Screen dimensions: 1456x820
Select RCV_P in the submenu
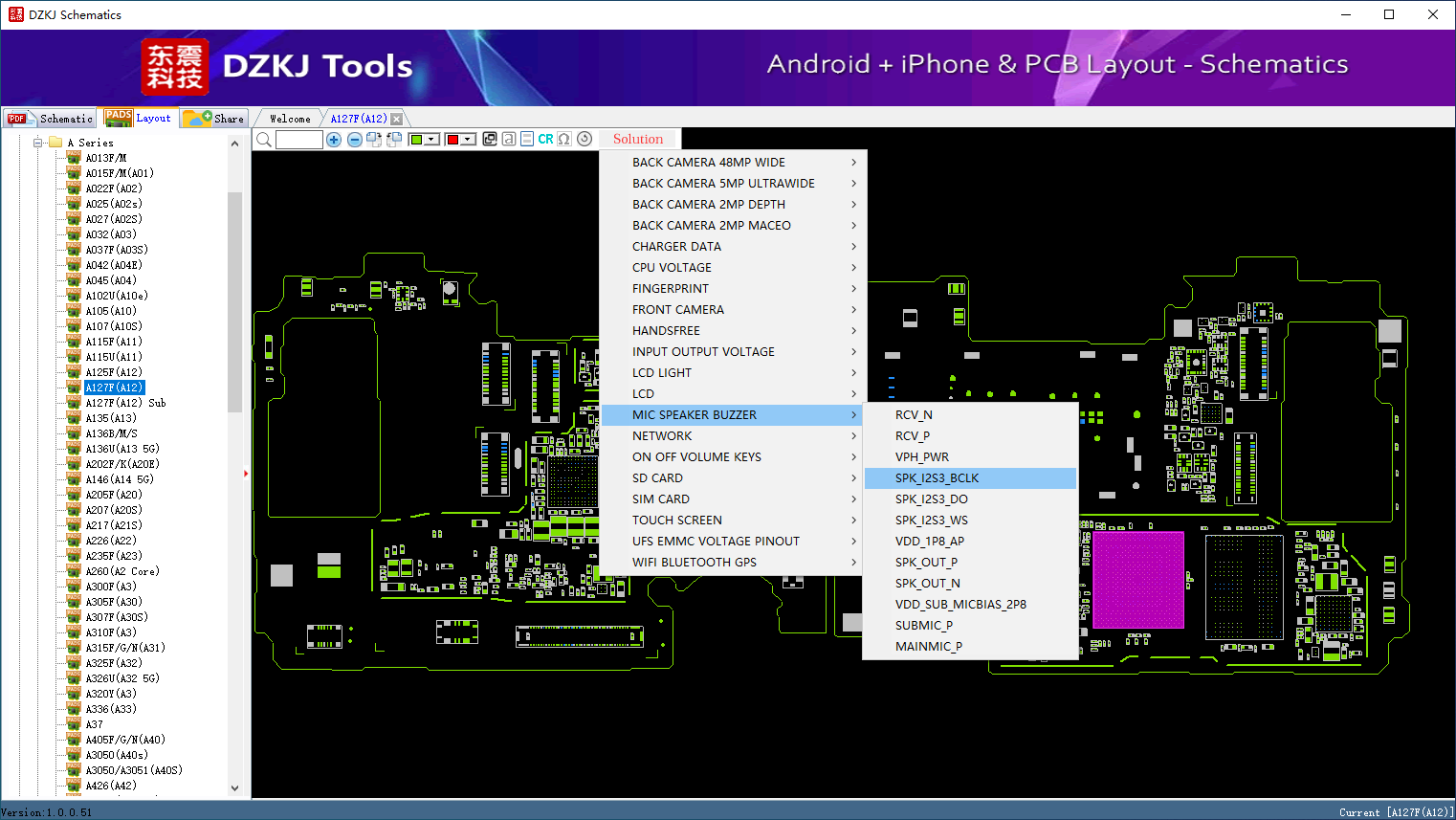tap(970, 436)
